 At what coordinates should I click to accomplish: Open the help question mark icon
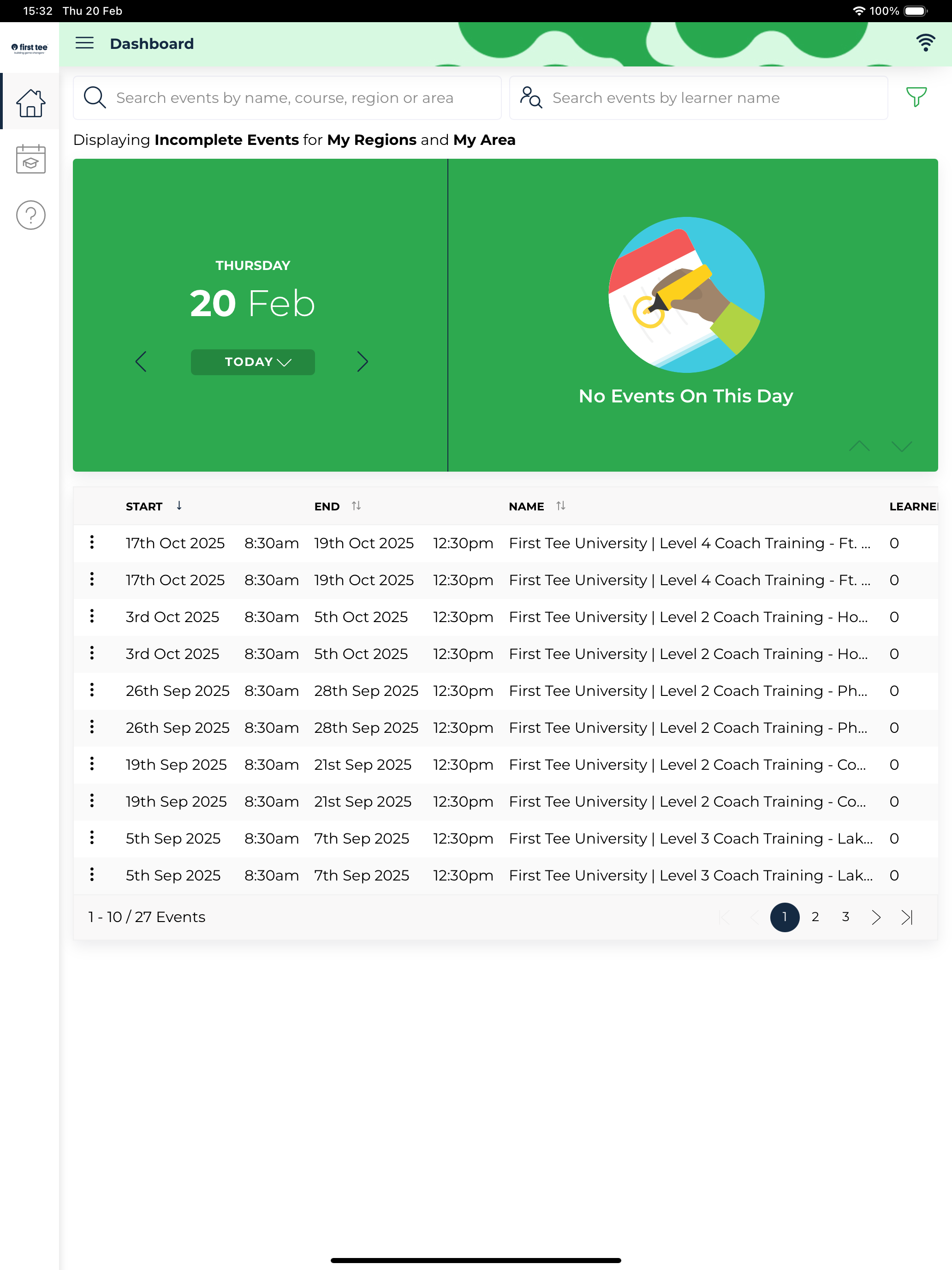(30, 215)
